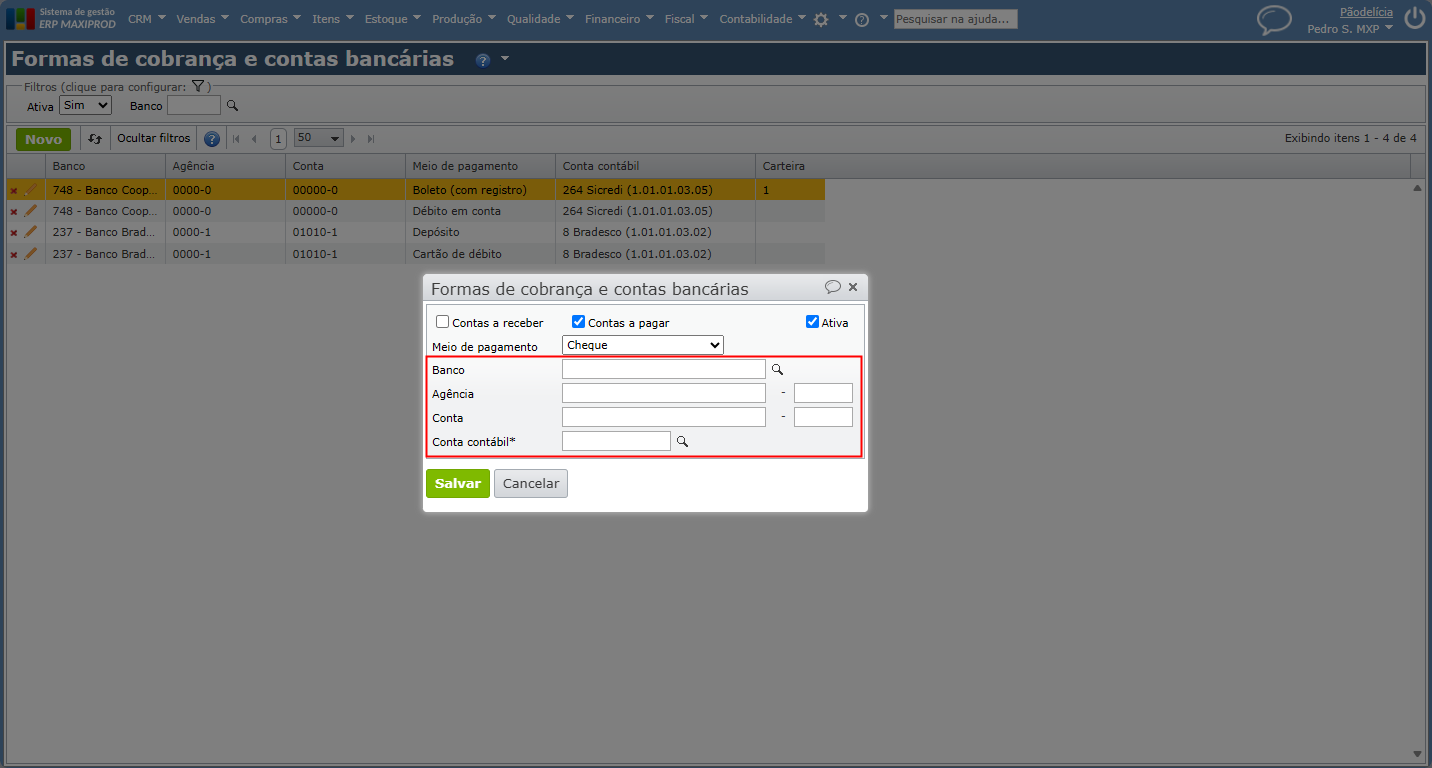The width and height of the screenshot is (1432, 768).
Task: Click the Conta number input field
Action: tap(664, 417)
